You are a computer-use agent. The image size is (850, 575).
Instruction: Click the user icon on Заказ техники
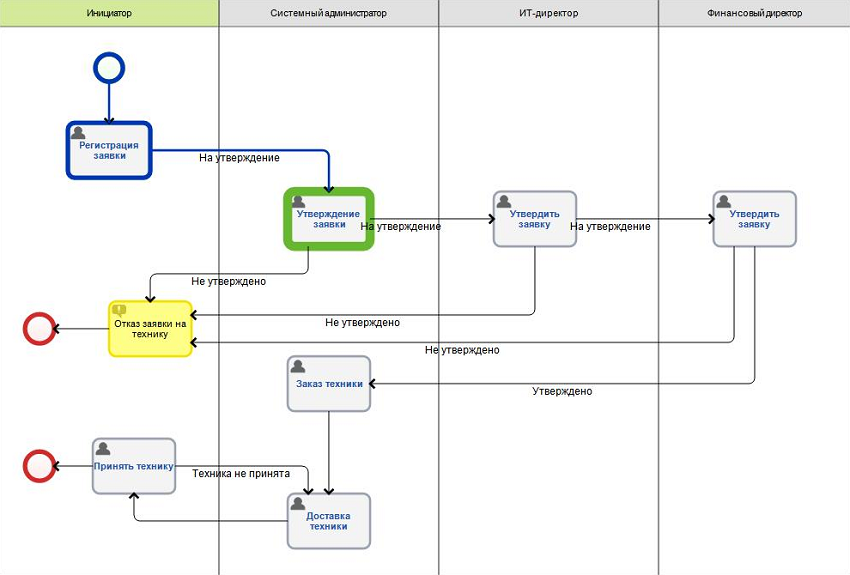click(298, 366)
